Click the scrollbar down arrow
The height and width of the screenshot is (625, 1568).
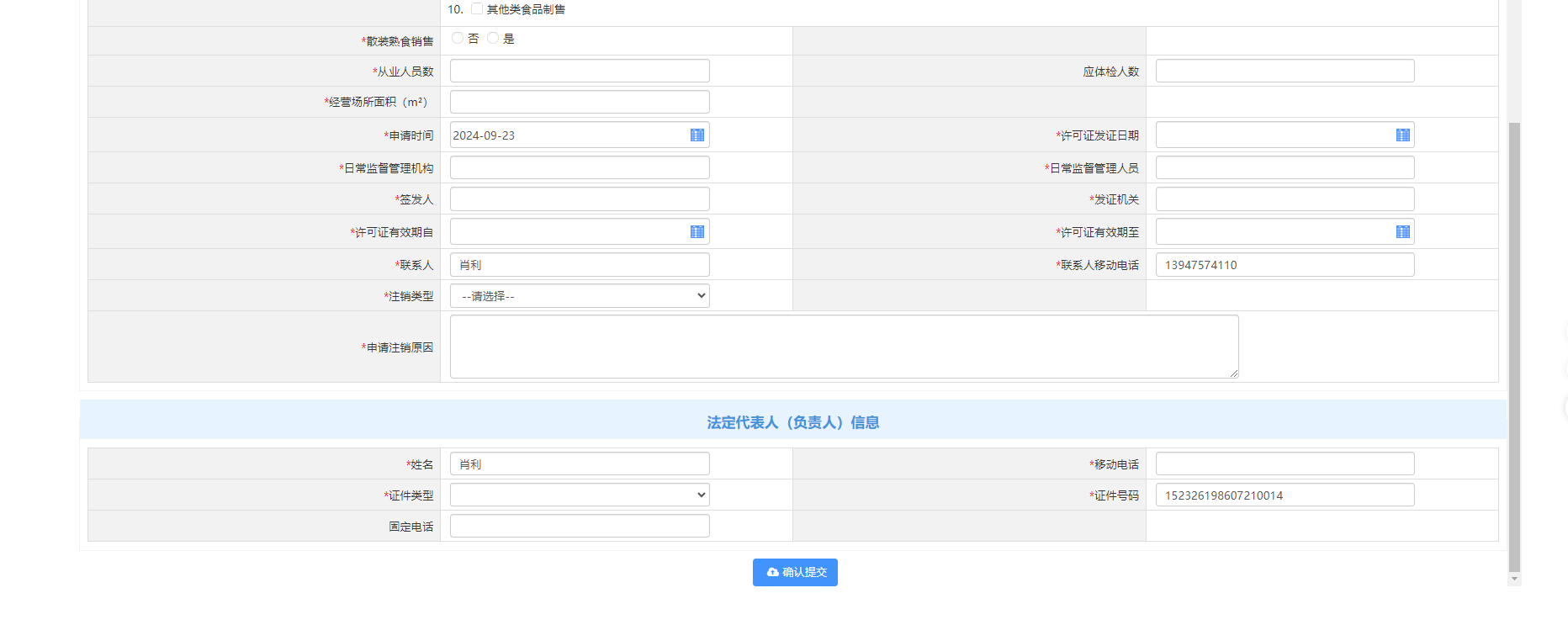tap(1514, 579)
